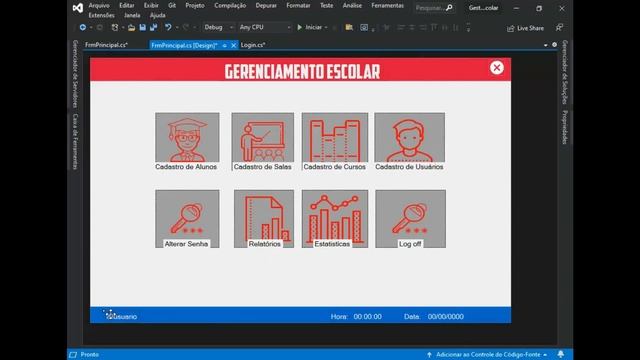Open the Git menu

point(172,6)
